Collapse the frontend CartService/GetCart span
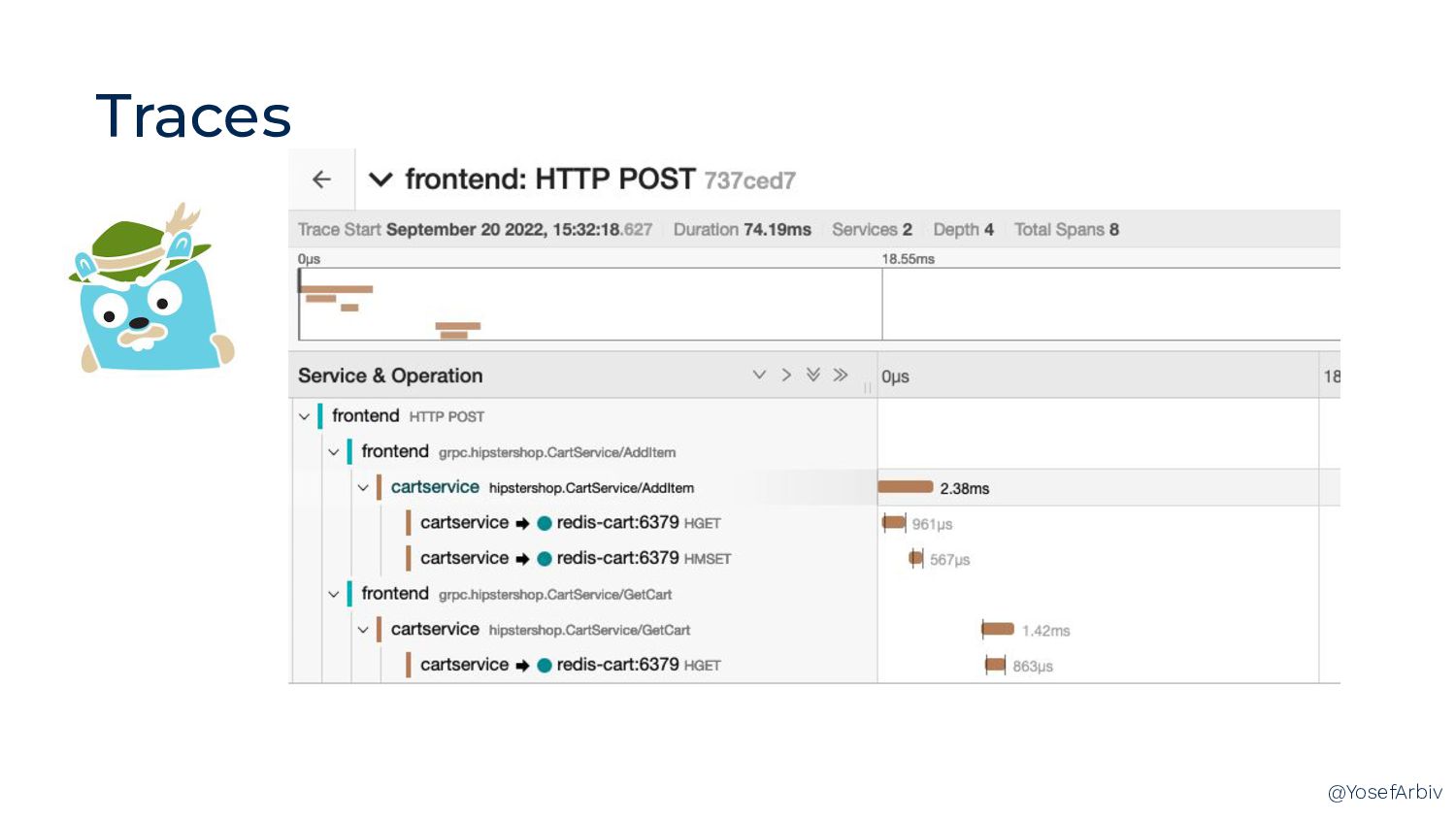This screenshot has width=1456, height=819. coord(333,594)
